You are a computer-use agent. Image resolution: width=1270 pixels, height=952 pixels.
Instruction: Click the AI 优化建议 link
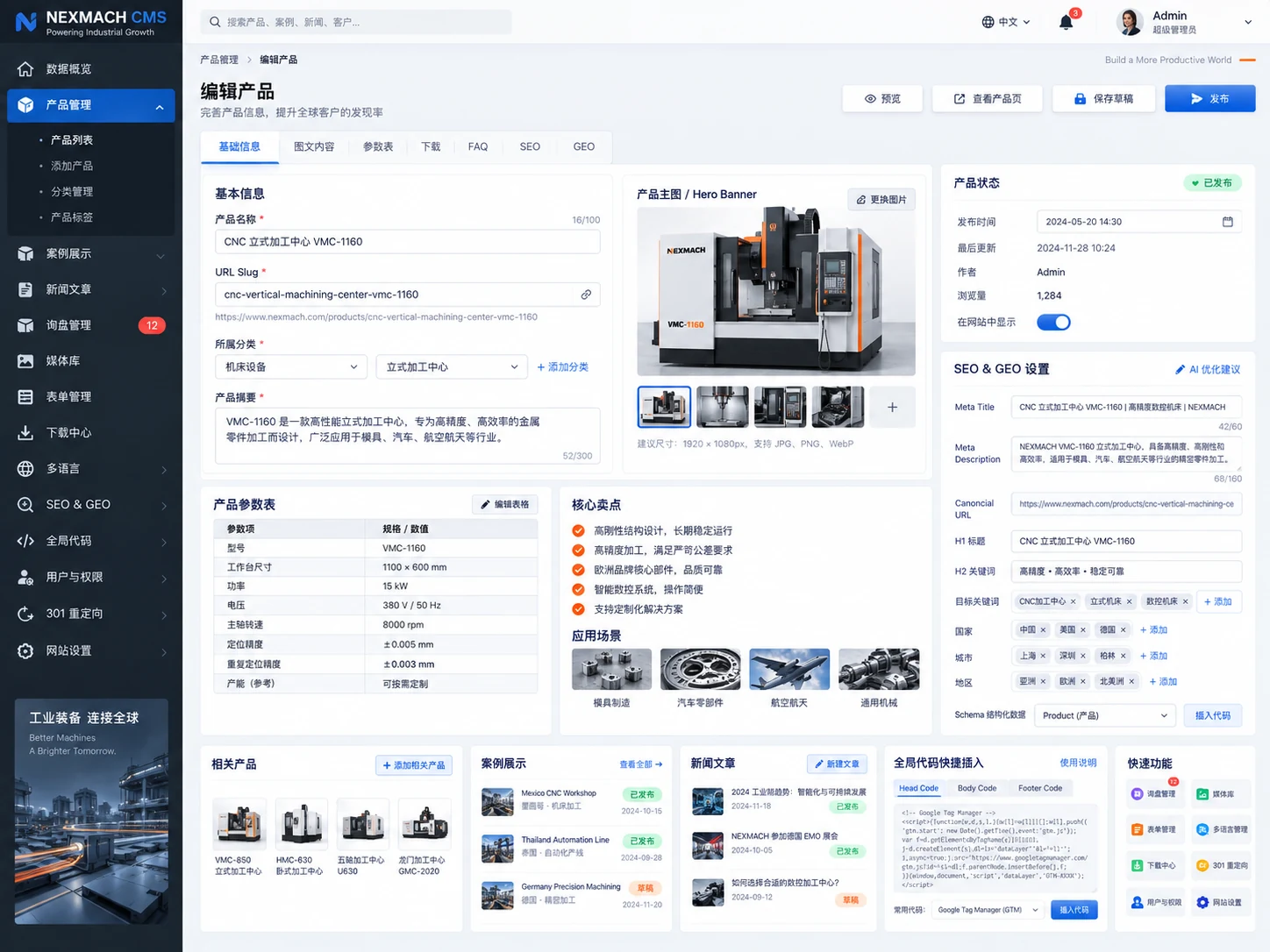click(x=1208, y=369)
